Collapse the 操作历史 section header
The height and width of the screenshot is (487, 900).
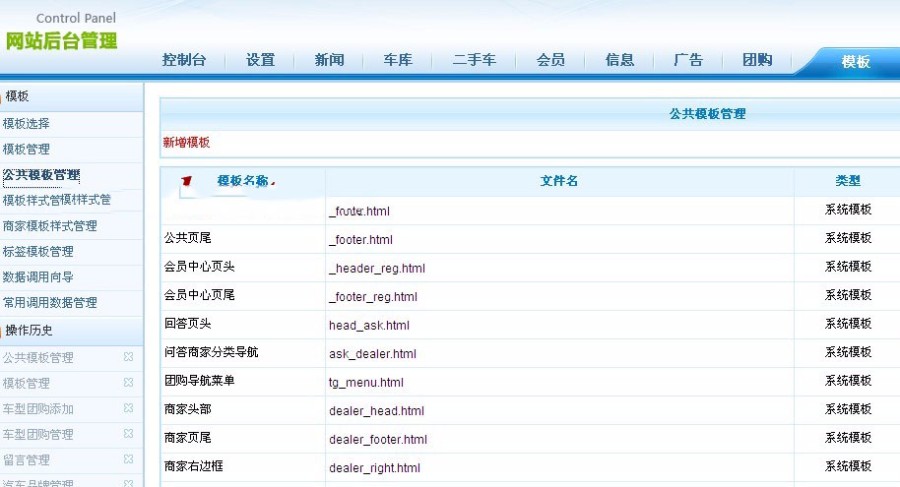[x=71, y=330]
